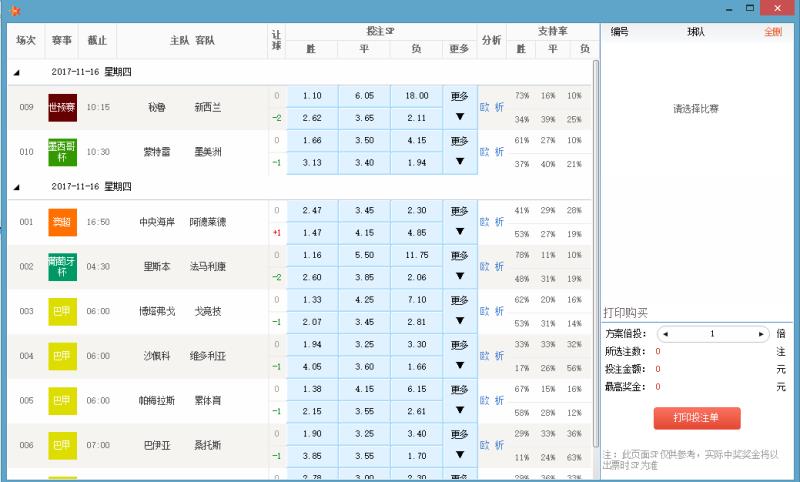Open 欧 odds link for match 010
This screenshot has width=800, height=482.
coord(485,152)
